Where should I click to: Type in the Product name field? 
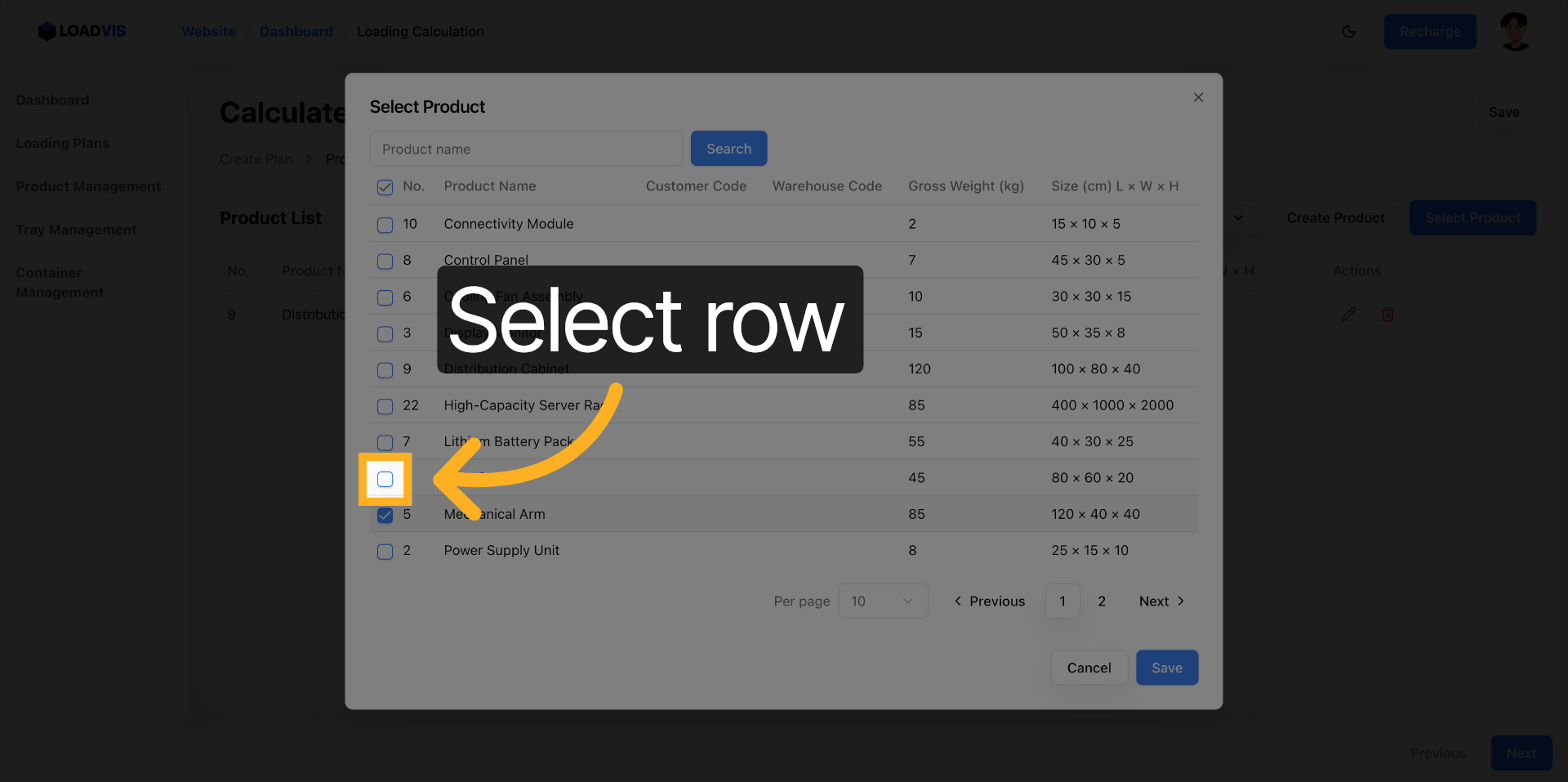click(525, 149)
